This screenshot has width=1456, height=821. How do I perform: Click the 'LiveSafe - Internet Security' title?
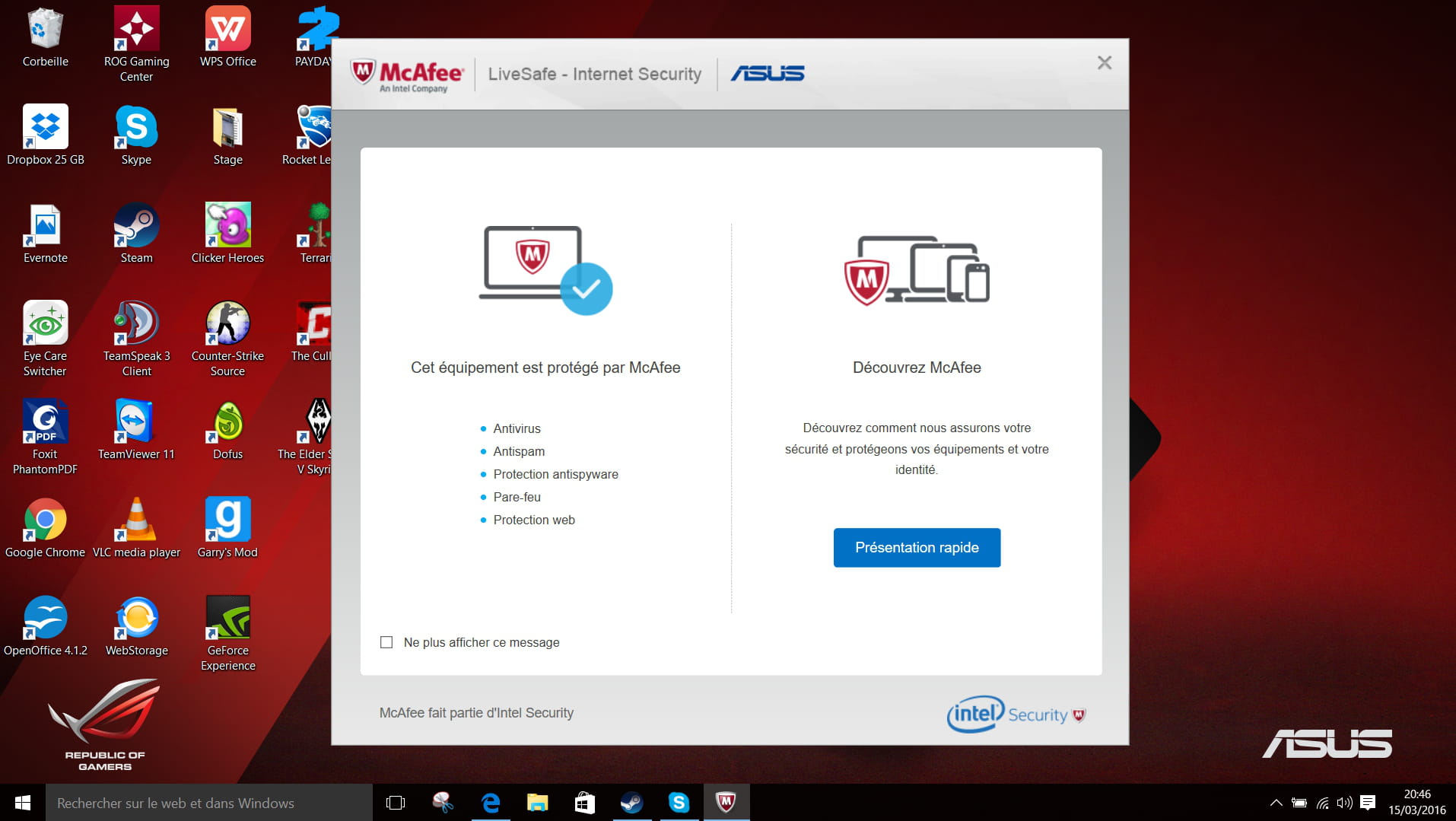tap(595, 74)
